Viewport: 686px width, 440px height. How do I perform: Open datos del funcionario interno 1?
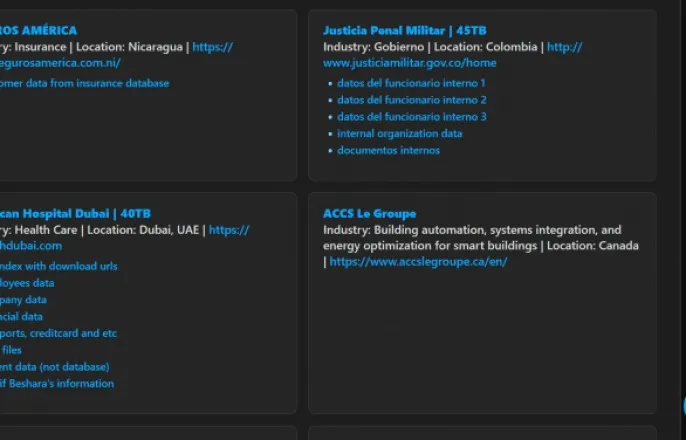click(411, 83)
